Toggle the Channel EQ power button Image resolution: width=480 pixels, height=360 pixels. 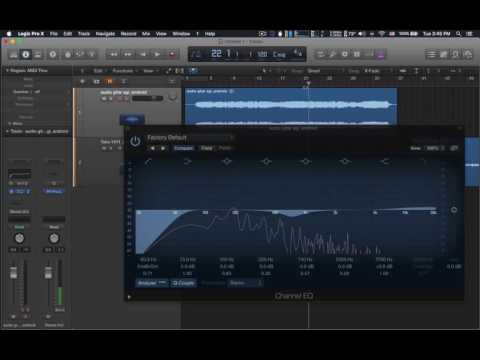(x=135, y=141)
